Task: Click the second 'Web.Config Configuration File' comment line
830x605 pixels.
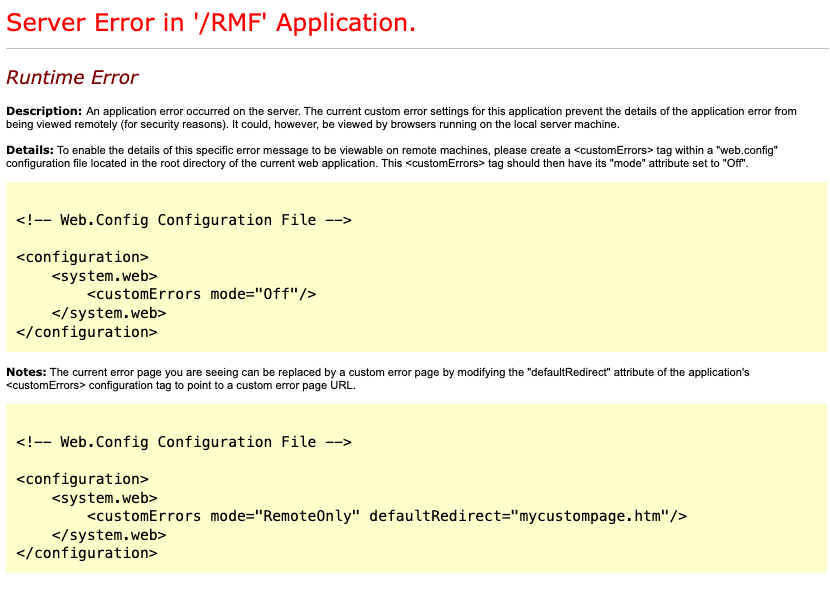Action: [183, 441]
